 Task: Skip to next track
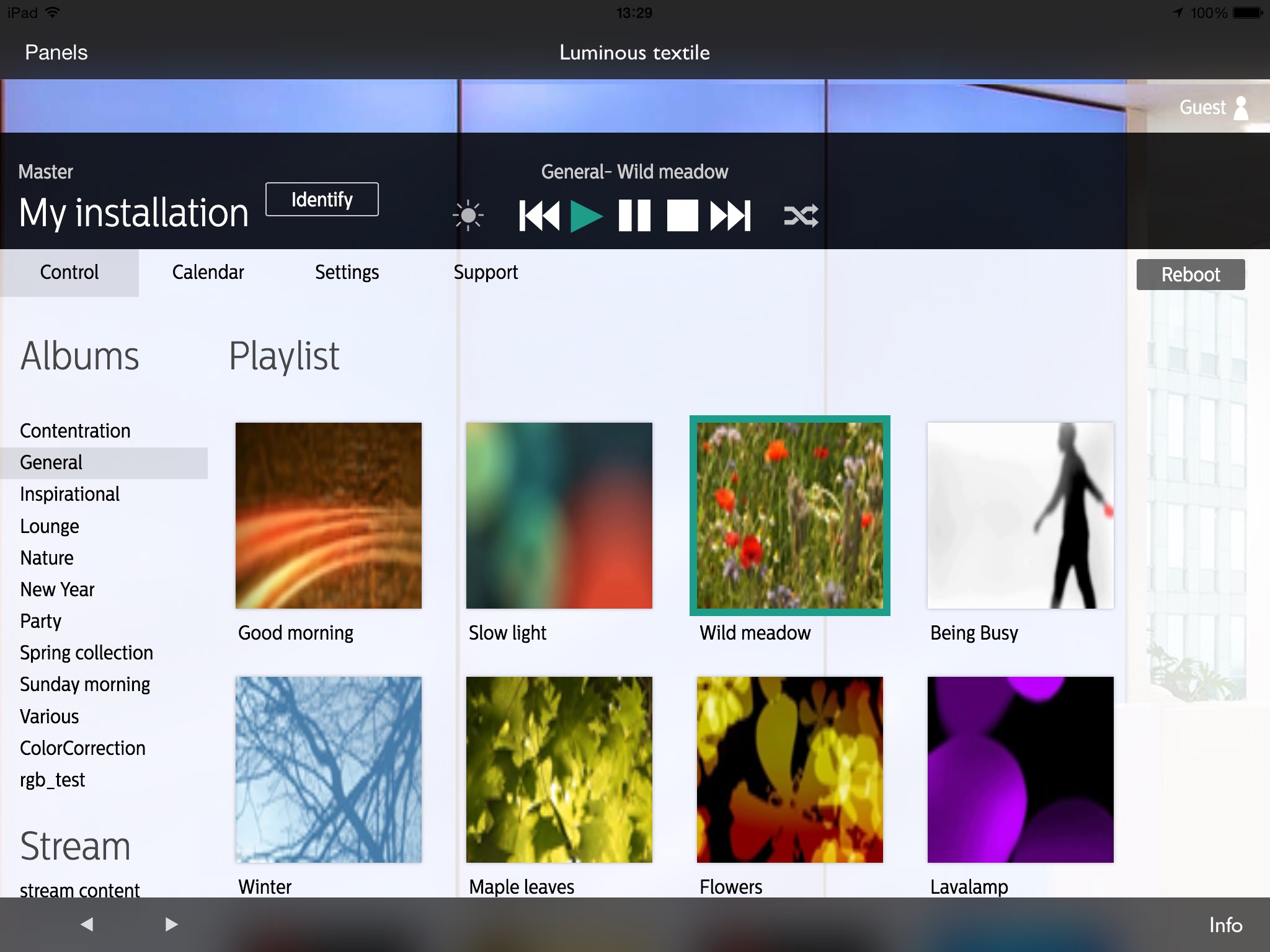click(x=730, y=216)
